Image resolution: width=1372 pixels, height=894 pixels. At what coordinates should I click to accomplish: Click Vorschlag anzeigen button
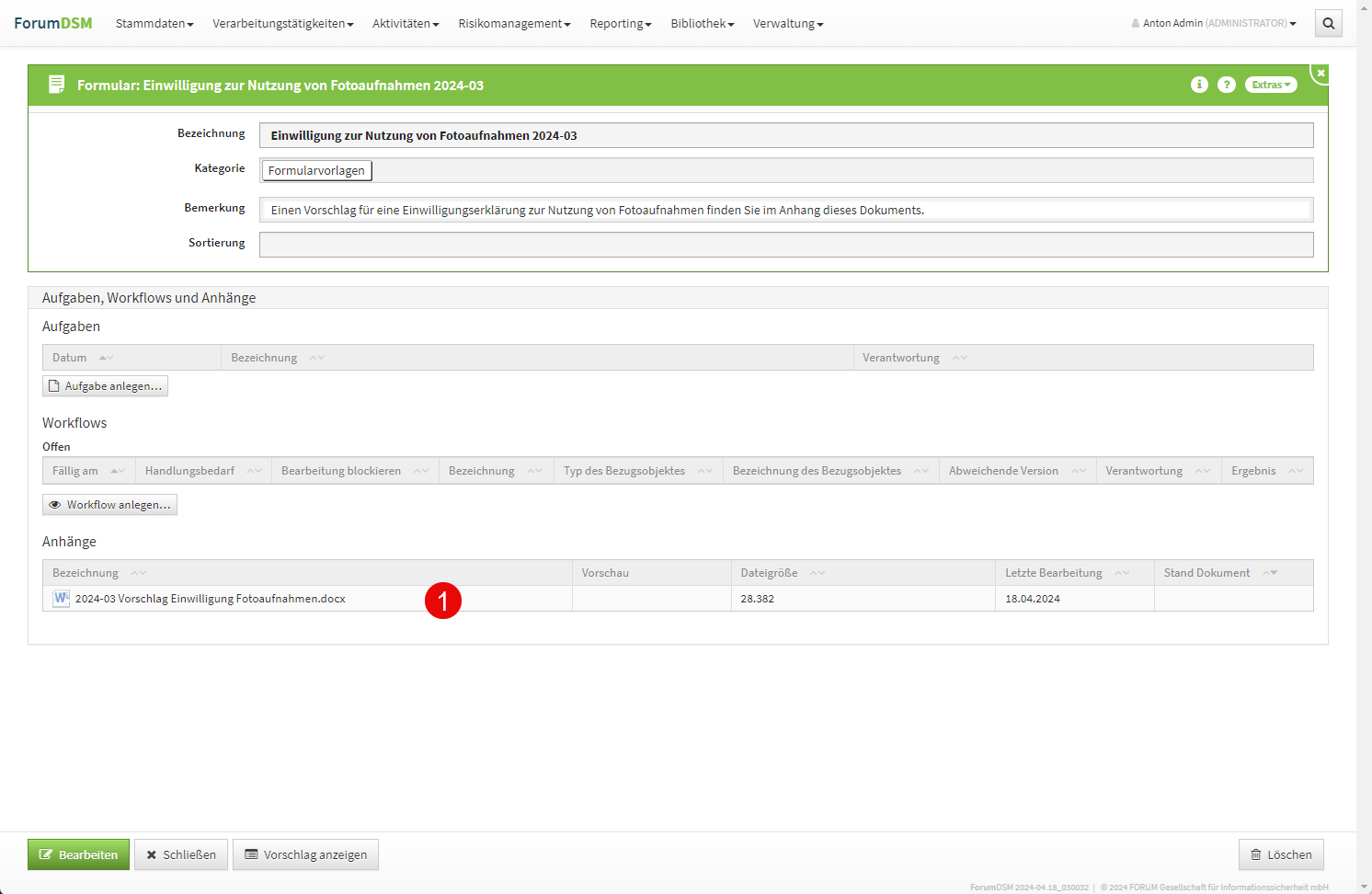tap(305, 854)
